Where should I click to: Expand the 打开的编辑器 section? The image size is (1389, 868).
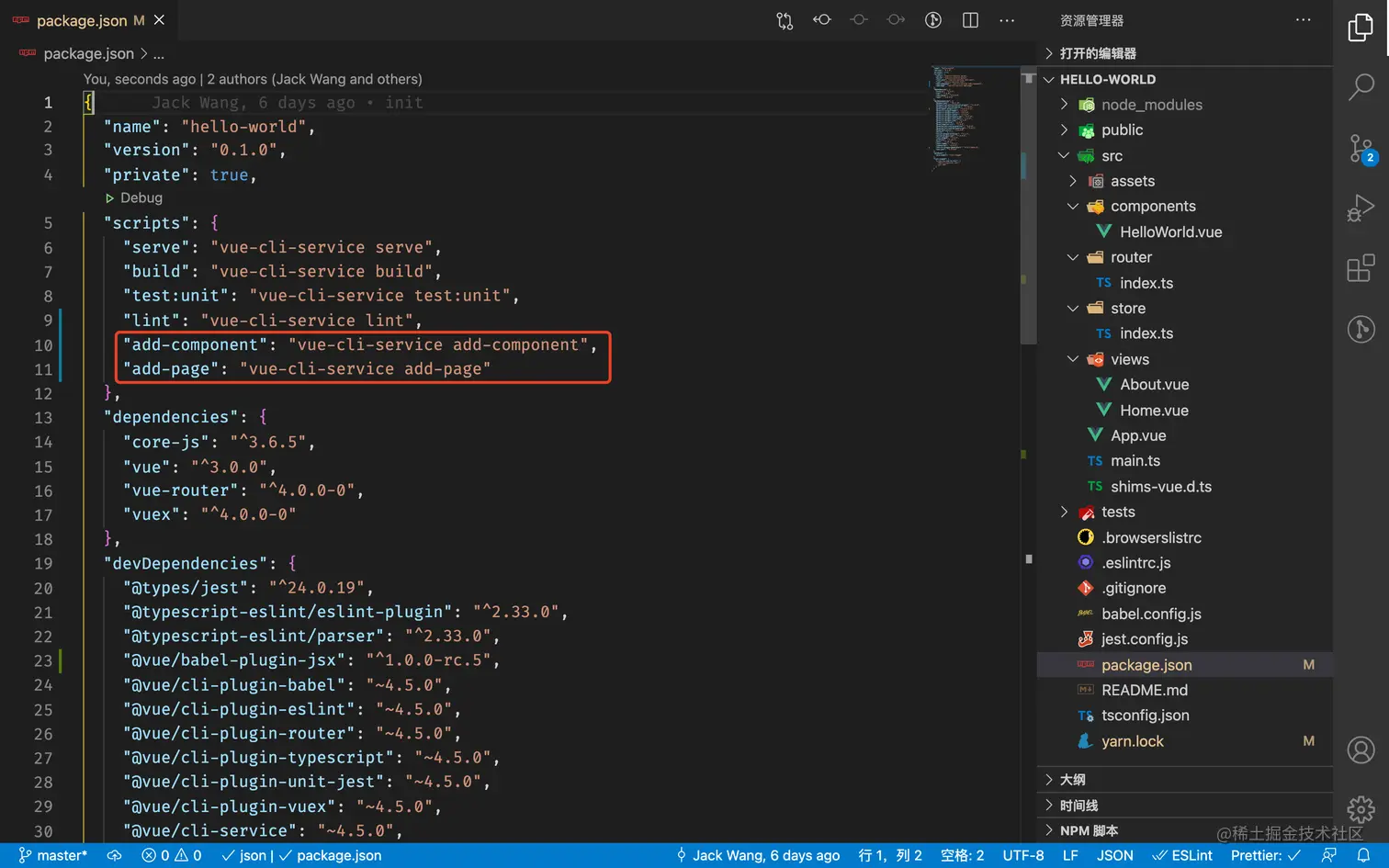(x=1185, y=53)
